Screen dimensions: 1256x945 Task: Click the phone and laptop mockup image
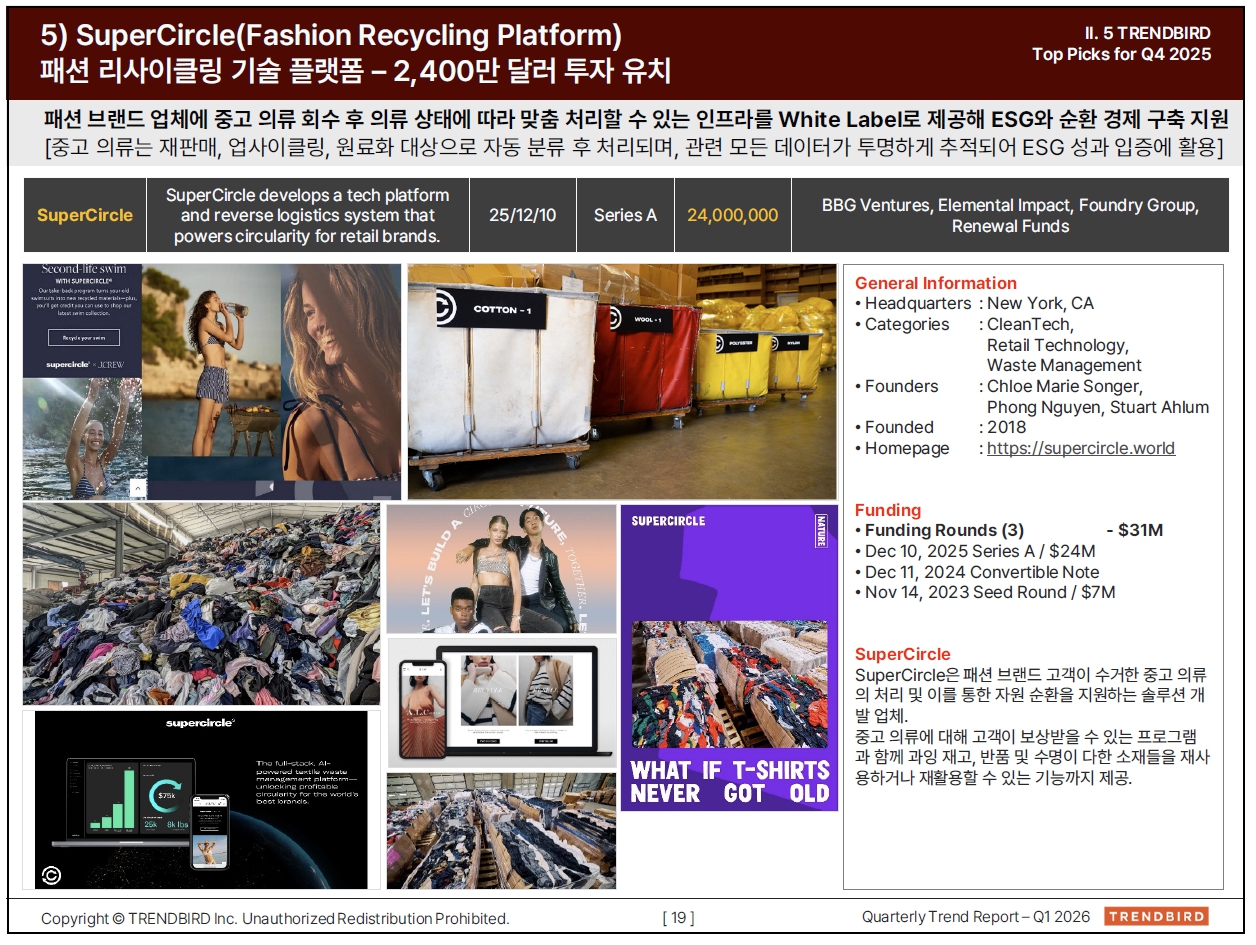point(501,702)
